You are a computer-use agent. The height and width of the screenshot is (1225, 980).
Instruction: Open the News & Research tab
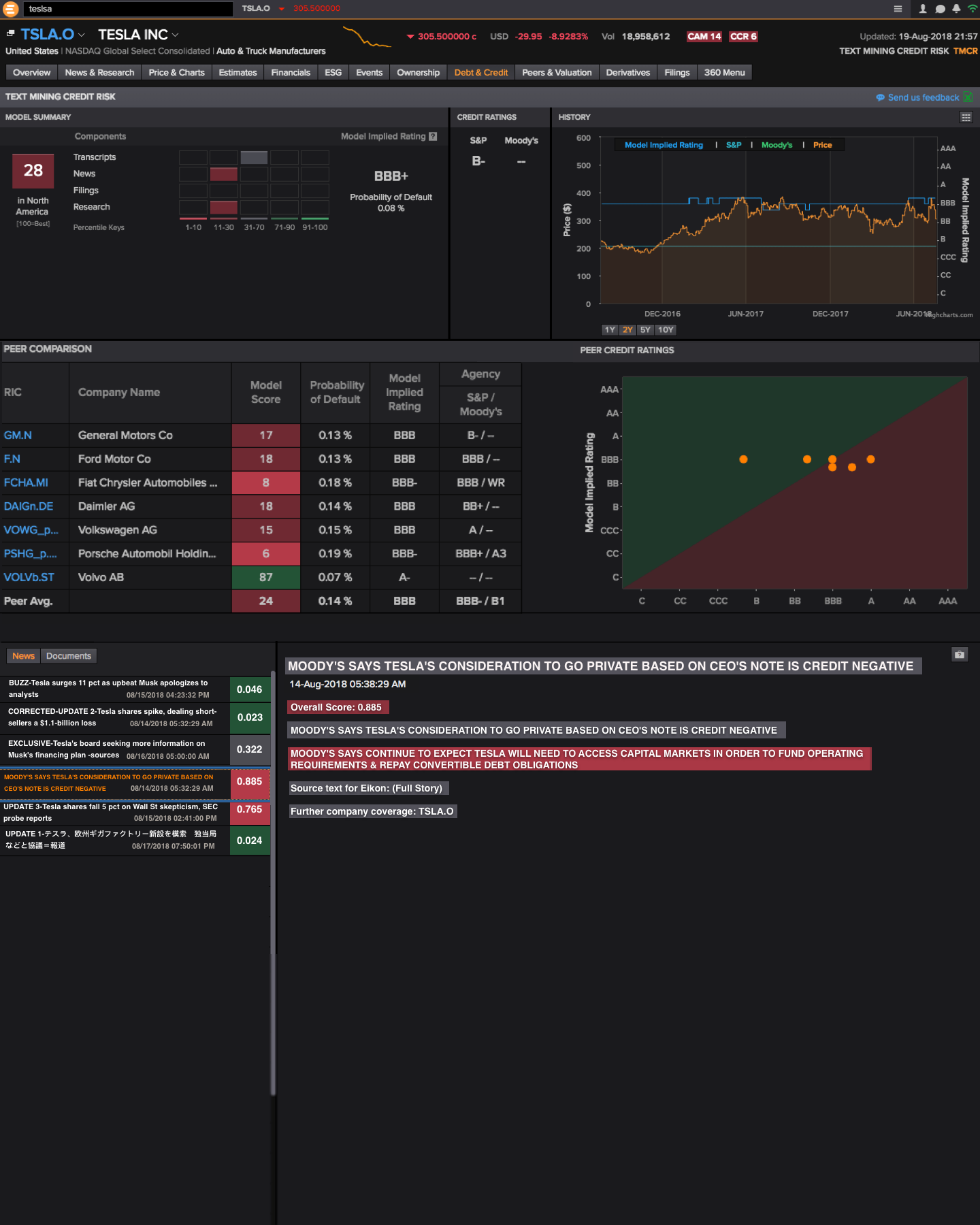click(x=99, y=73)
